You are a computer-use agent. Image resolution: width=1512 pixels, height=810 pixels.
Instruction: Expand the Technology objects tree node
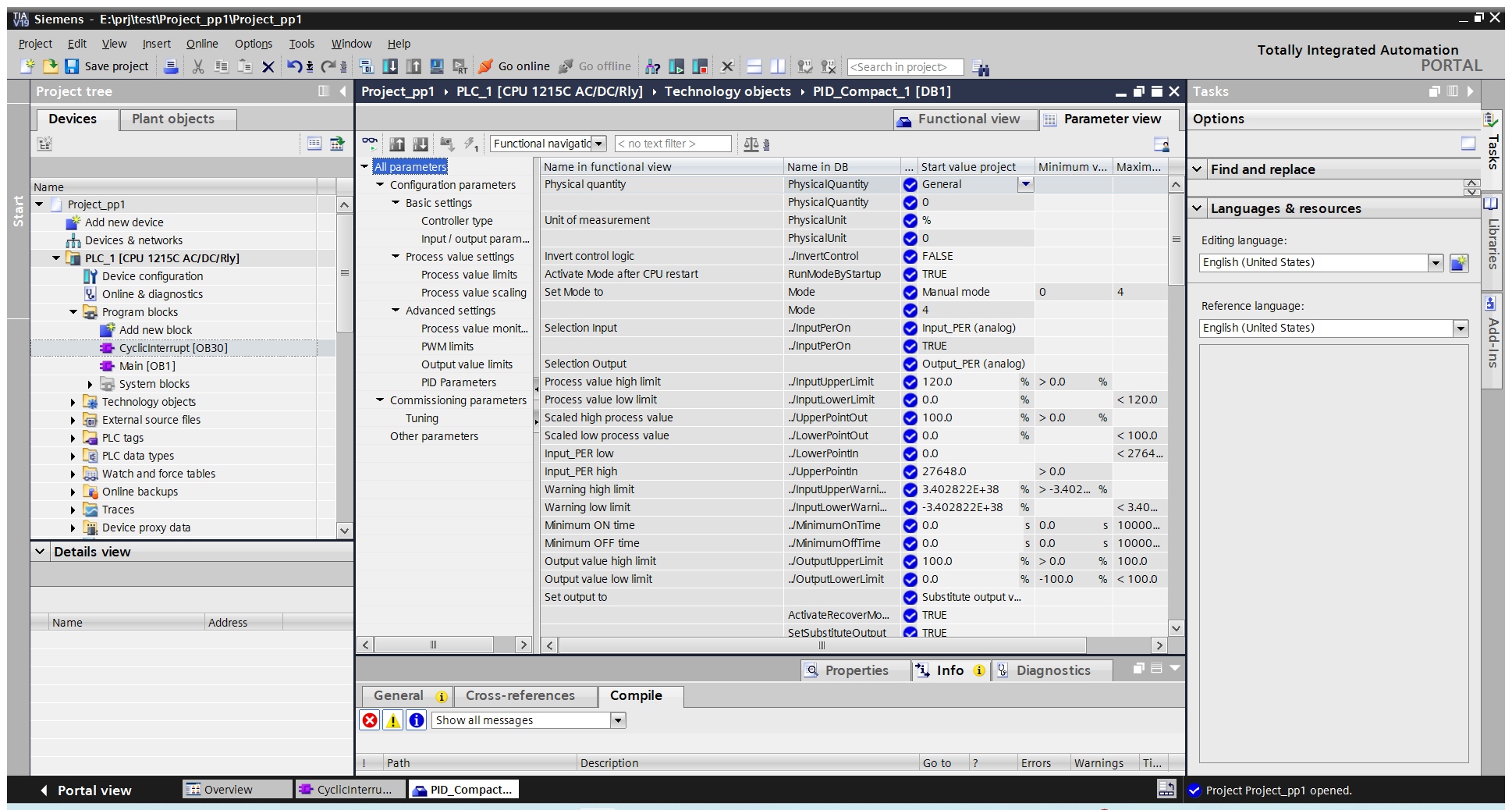coord(73,402)
